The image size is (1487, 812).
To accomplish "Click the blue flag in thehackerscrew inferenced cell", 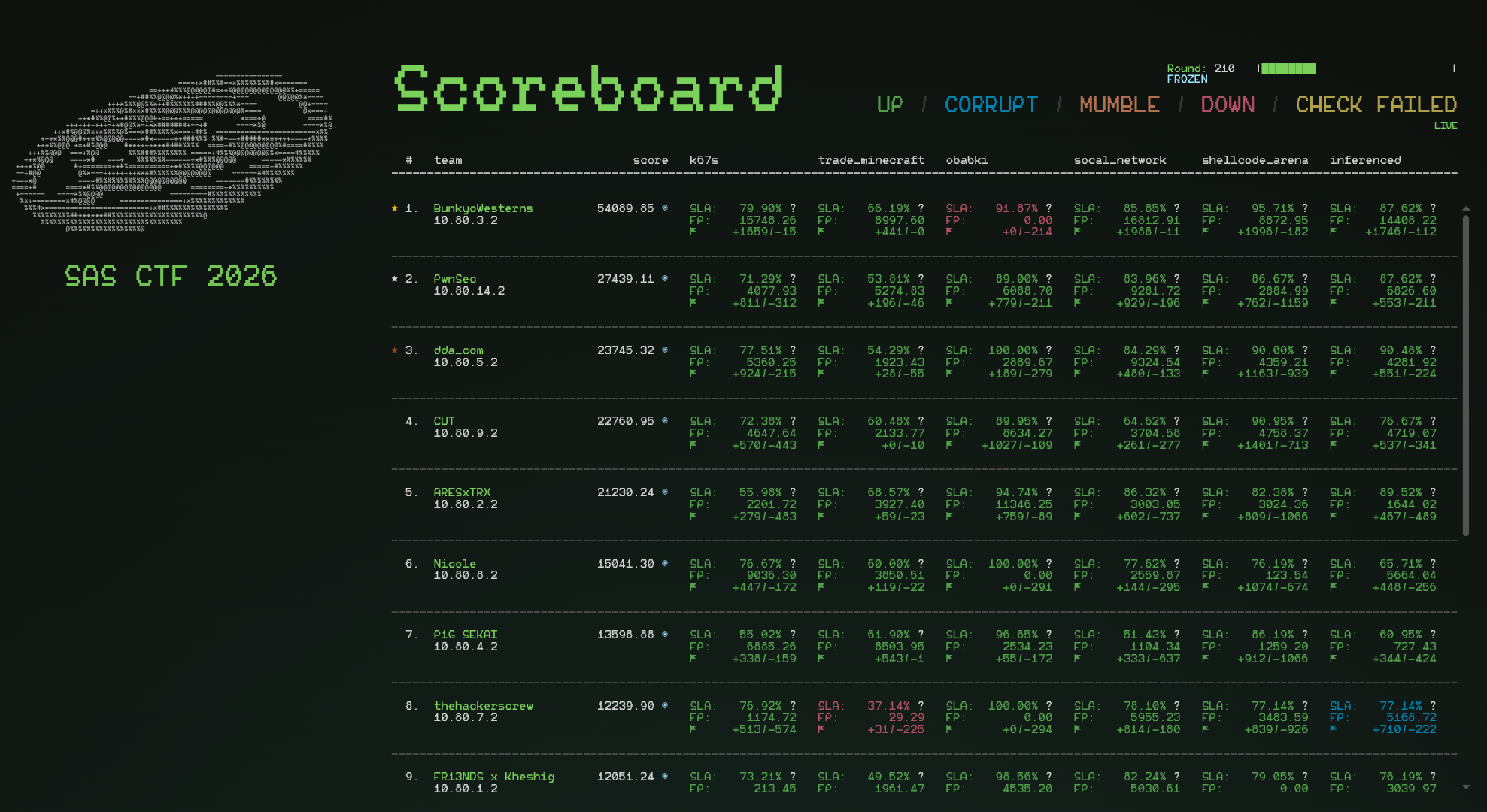I will (x=1333, y=729).
